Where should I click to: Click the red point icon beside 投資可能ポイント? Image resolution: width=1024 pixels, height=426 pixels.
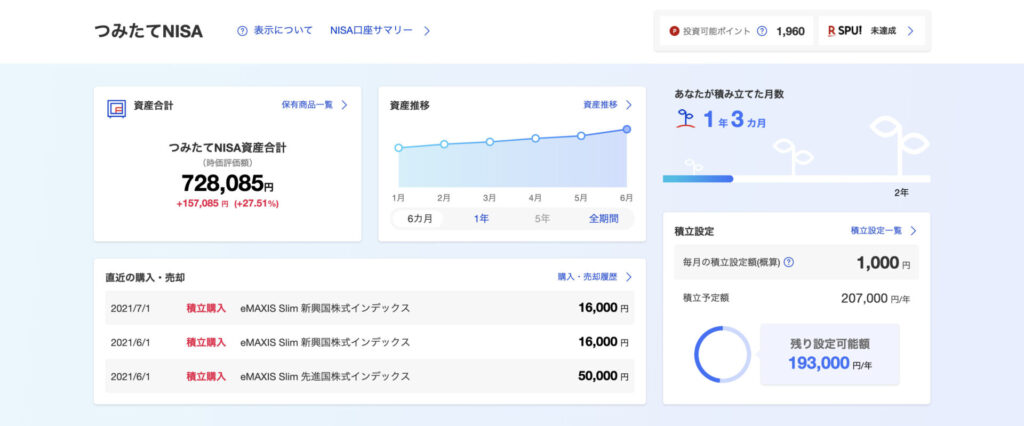pos(675,31)
